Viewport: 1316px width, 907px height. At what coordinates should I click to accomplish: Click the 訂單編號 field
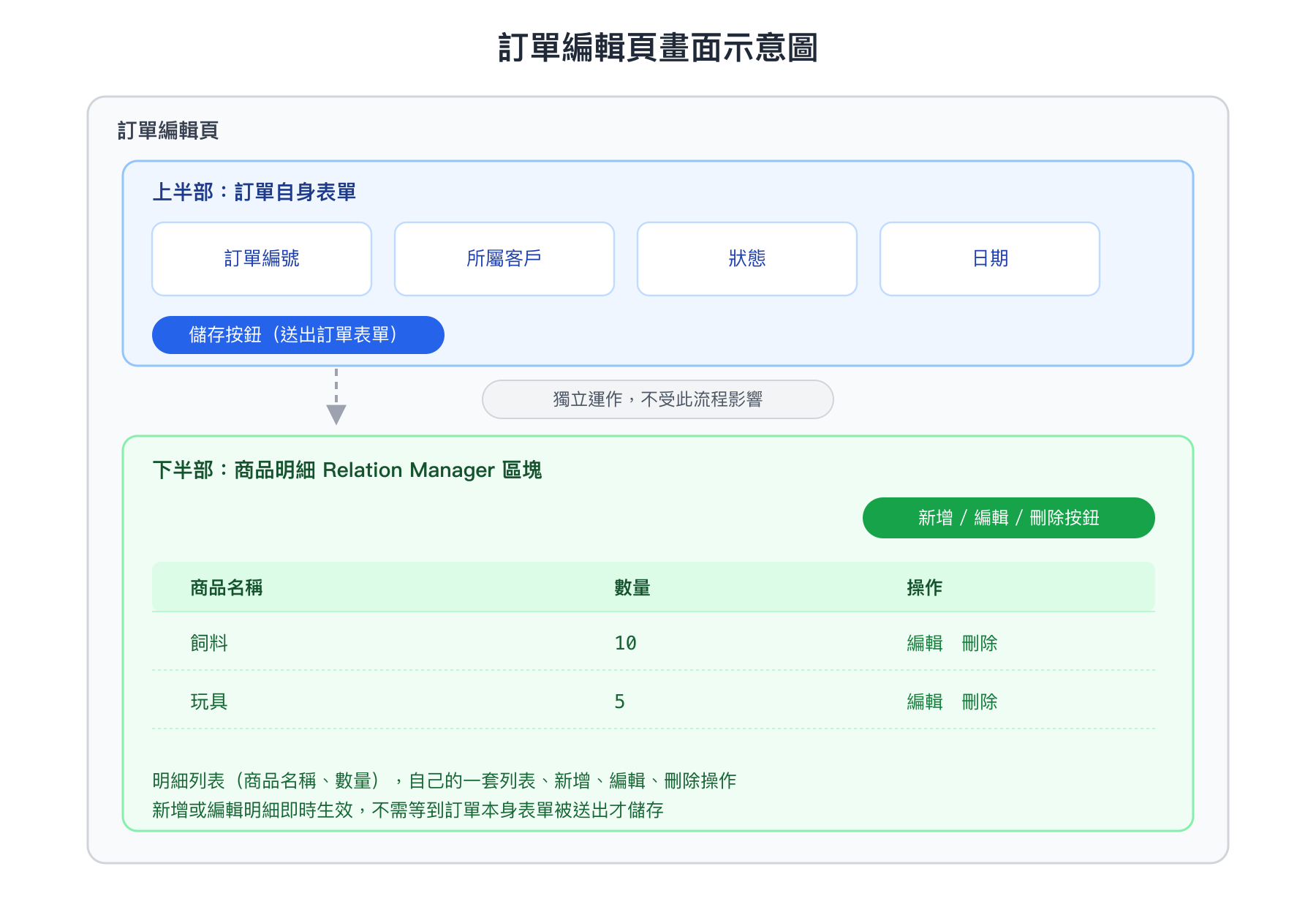coord(262,259)
